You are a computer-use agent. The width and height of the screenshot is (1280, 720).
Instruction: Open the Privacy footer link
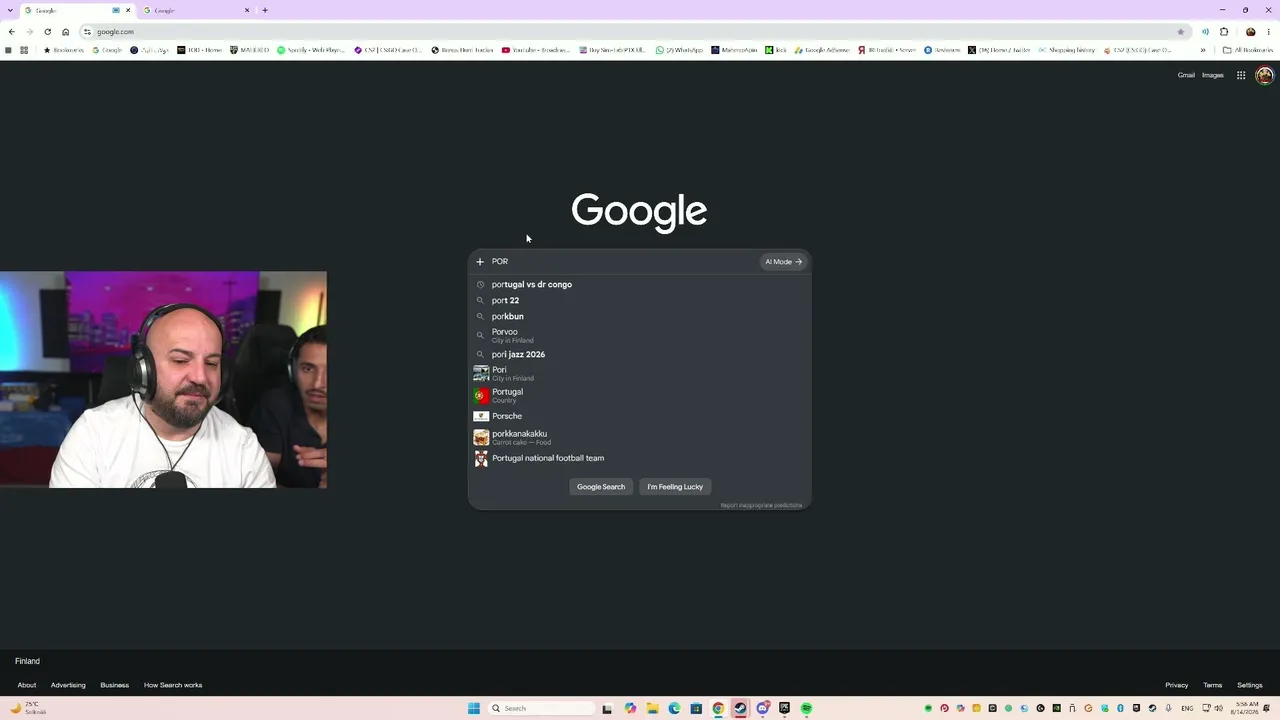[1177, 685]
